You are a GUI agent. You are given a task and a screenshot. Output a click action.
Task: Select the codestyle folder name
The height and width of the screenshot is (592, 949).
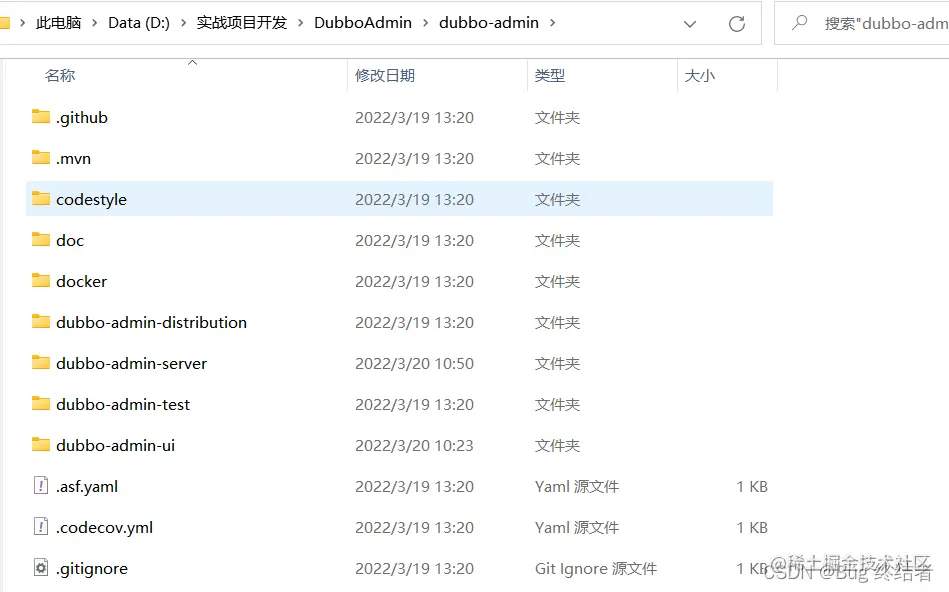[x=91, y=200]
